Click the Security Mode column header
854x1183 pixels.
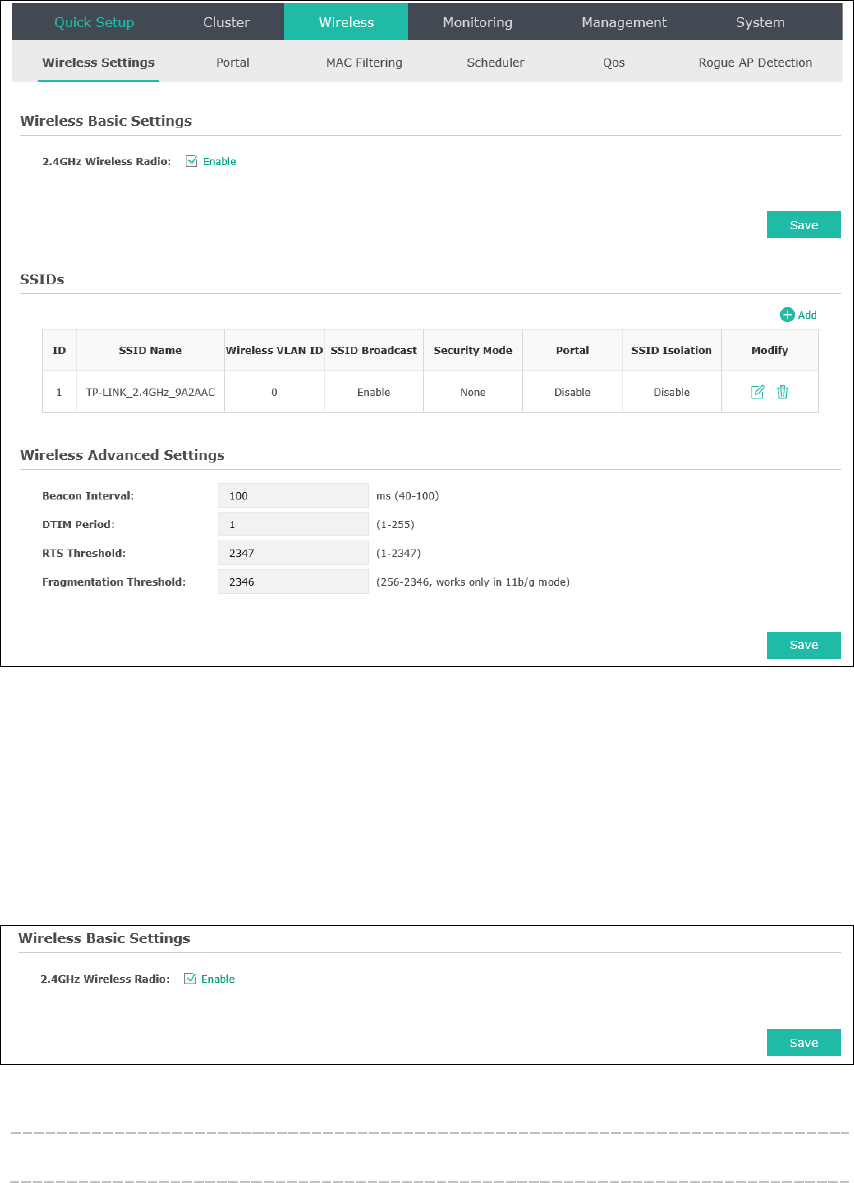[x=473, y=350]
